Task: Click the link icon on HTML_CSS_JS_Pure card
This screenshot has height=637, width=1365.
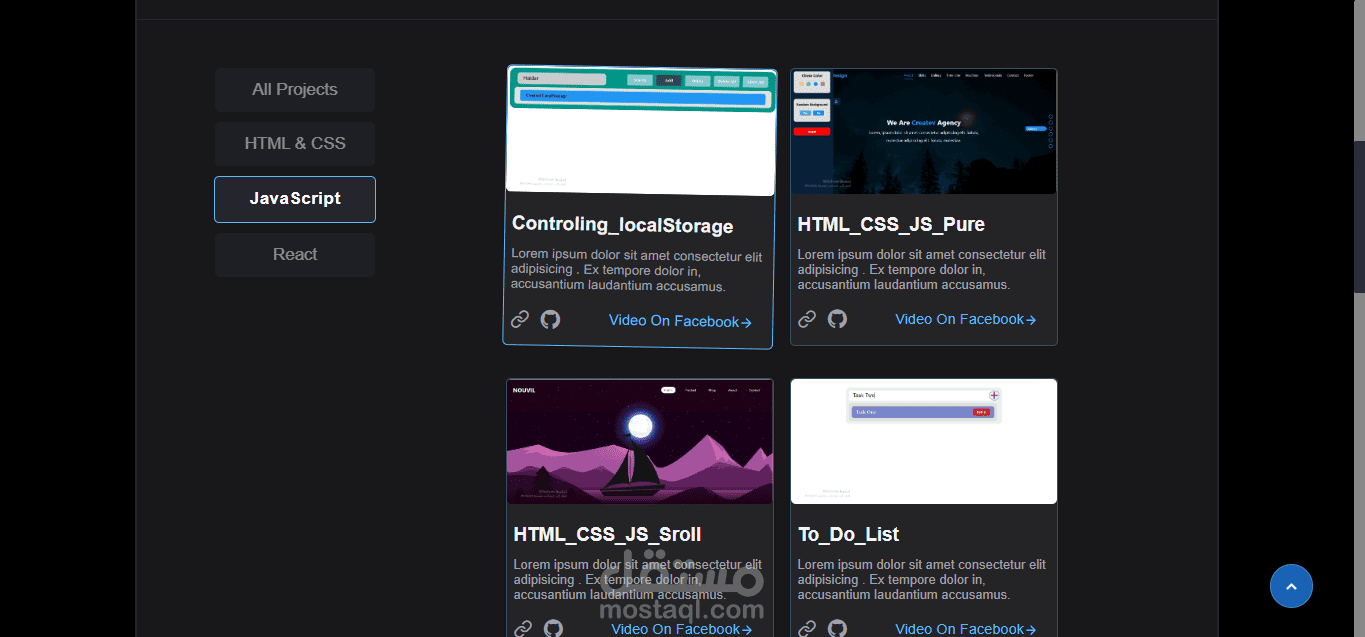Action: click(x=807, y=319)
